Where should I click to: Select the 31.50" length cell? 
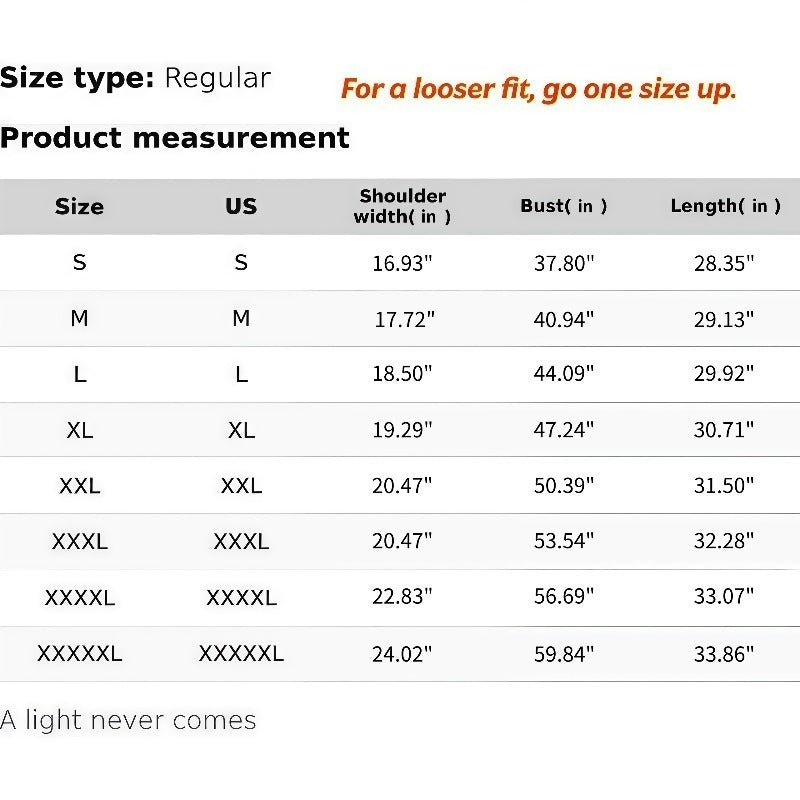723,486
